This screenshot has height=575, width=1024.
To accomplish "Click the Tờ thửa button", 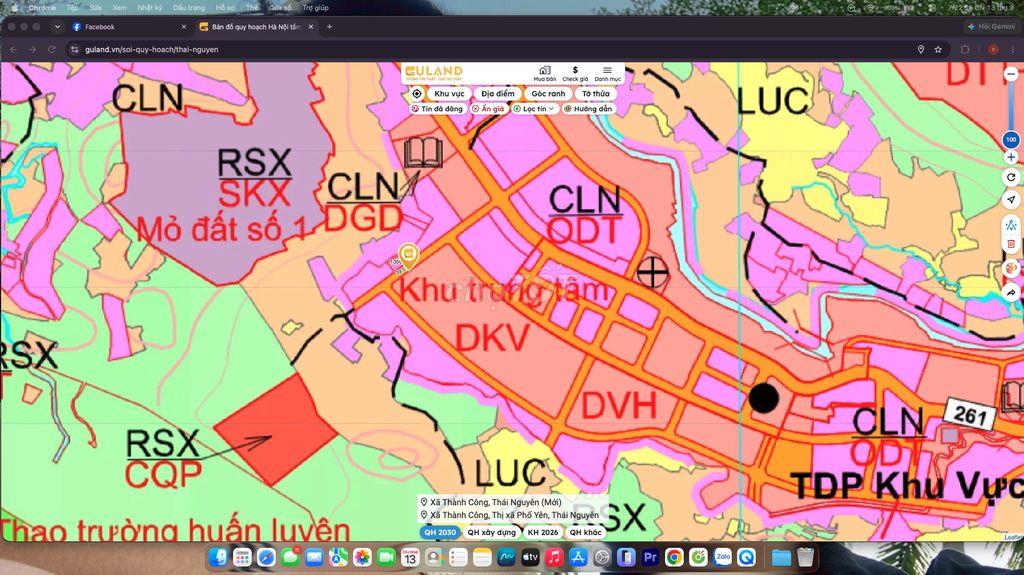I will click(x=596, y=93).
